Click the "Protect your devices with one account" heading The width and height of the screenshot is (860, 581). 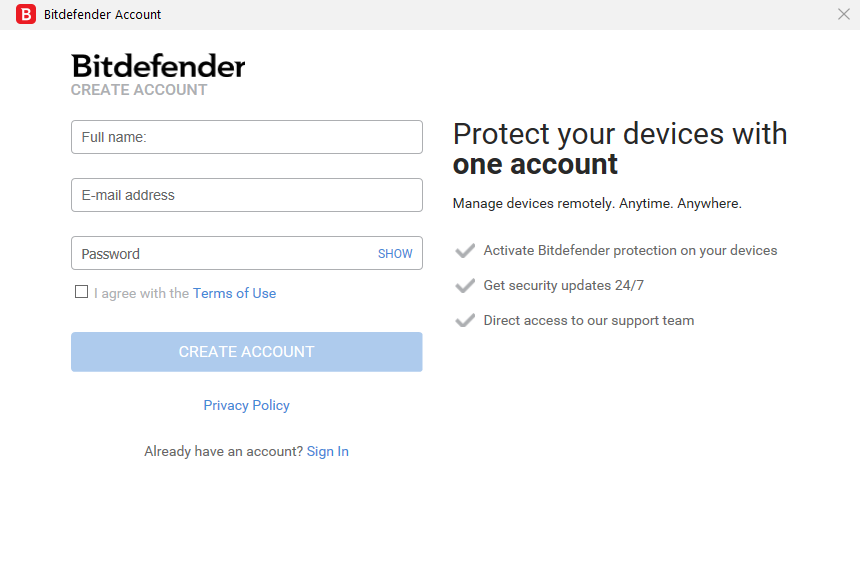pyautogui.click(x=620, y=149)
